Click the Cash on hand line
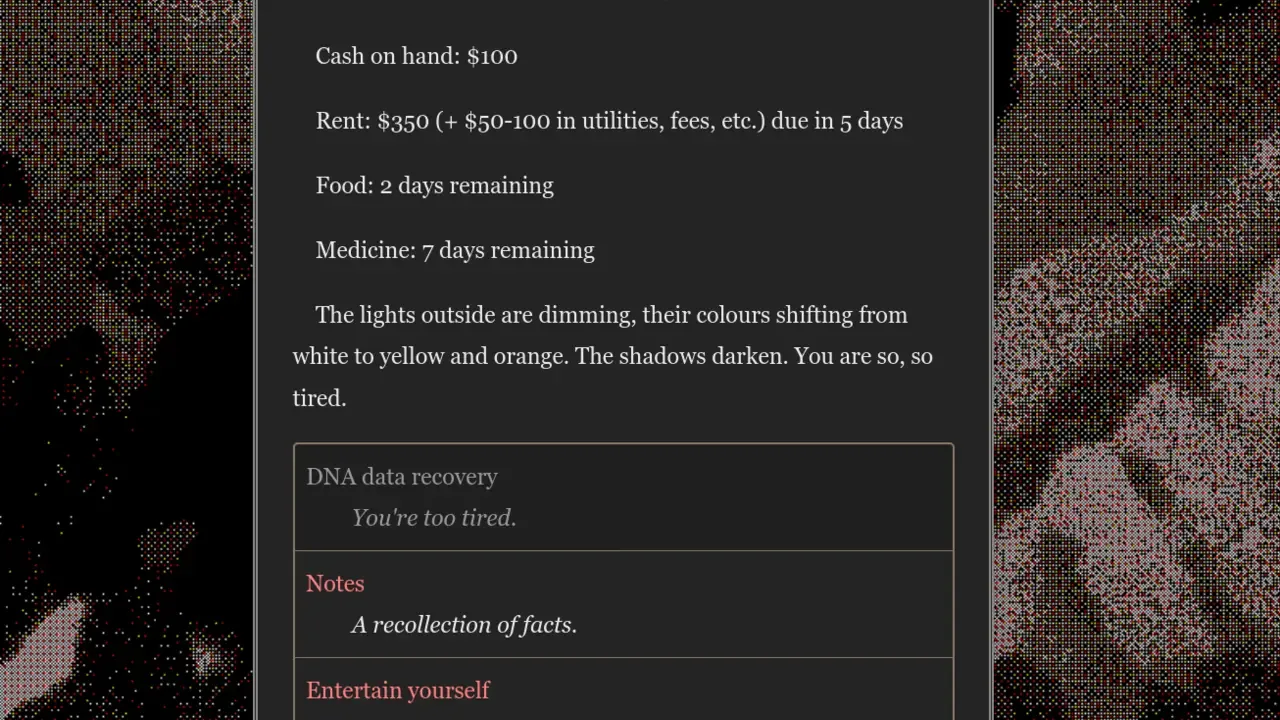 pyautogui.click(x=416, y=56)
